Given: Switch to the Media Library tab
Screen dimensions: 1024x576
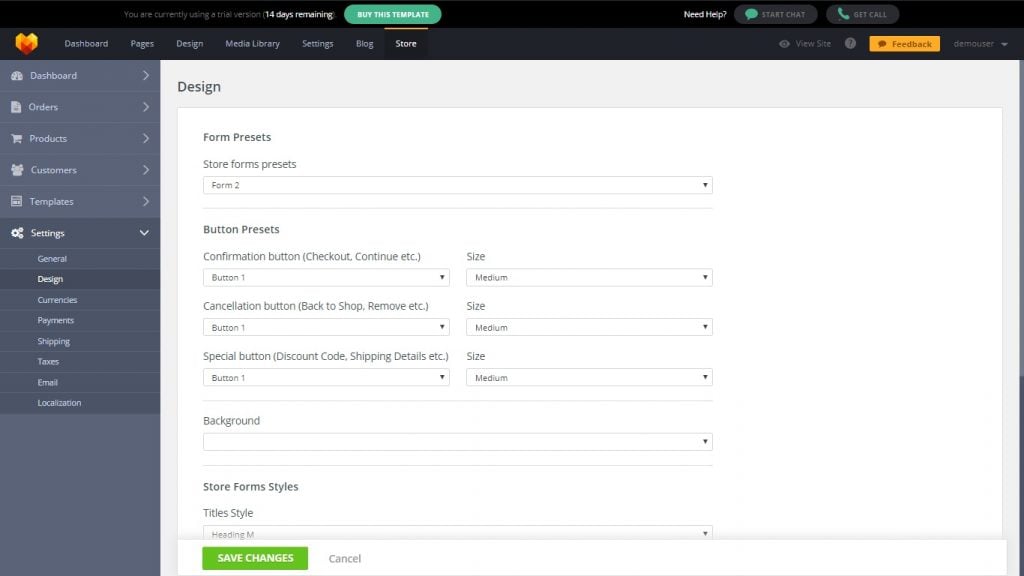Looking at the screenshot, I should coord(252,44).
